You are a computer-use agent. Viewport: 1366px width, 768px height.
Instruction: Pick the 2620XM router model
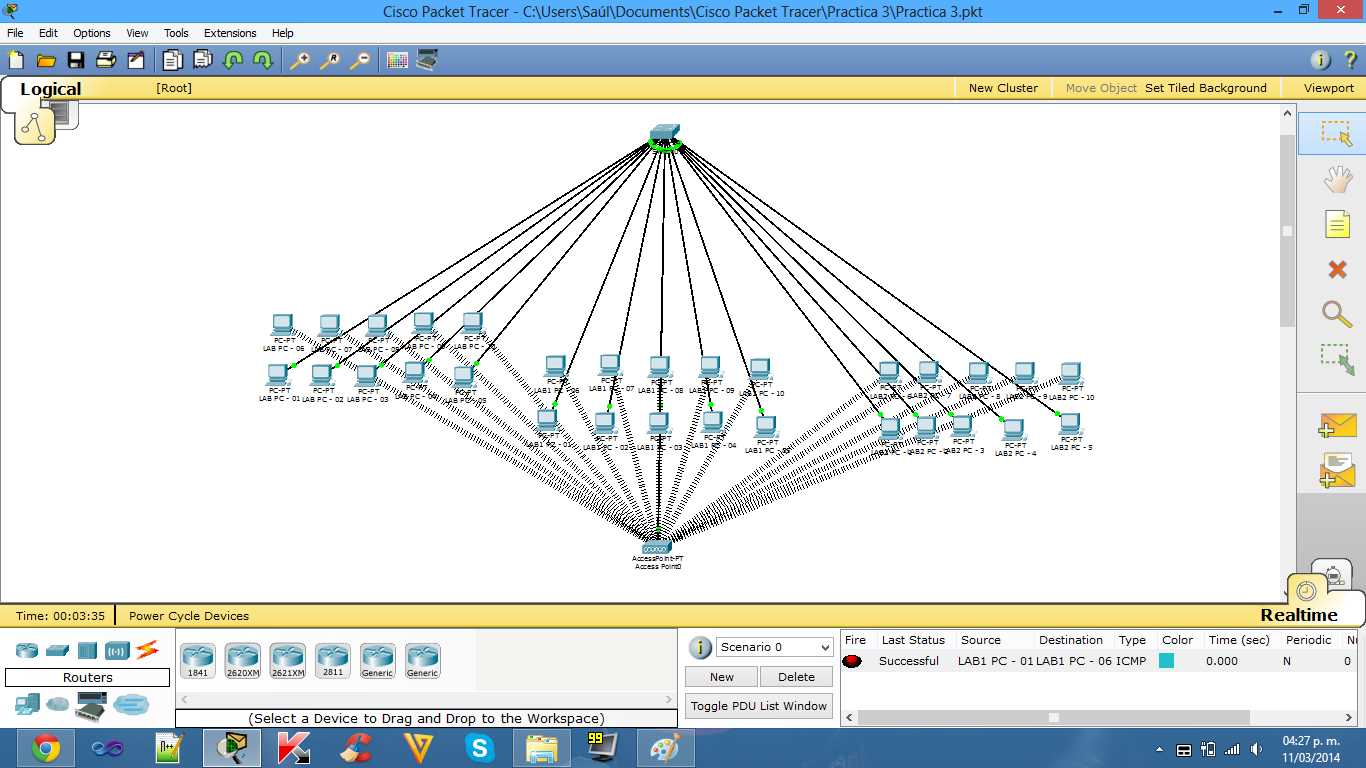point(242,661)
